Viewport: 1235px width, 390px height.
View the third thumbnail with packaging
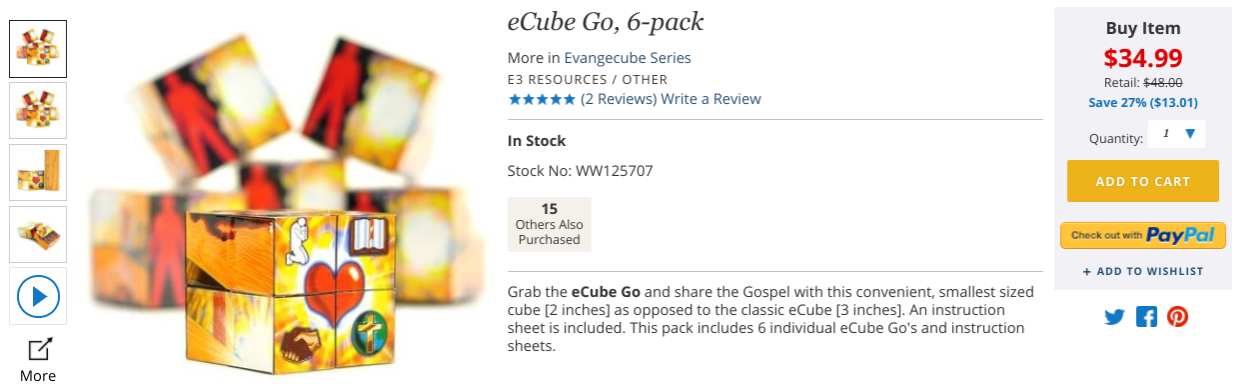(38, 173)
